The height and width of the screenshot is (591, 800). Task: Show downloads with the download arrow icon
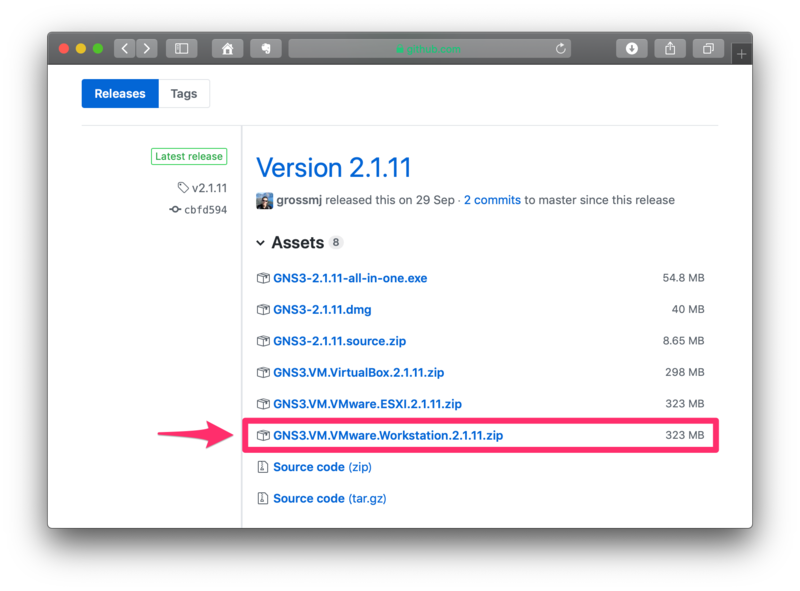point(632,48)
